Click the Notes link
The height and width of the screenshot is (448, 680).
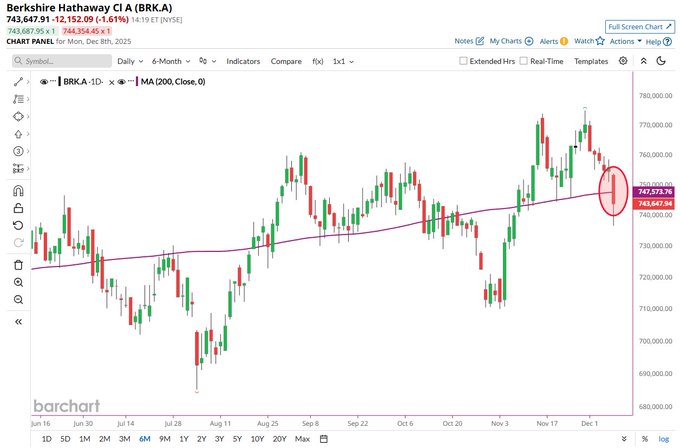pos(464,41)
